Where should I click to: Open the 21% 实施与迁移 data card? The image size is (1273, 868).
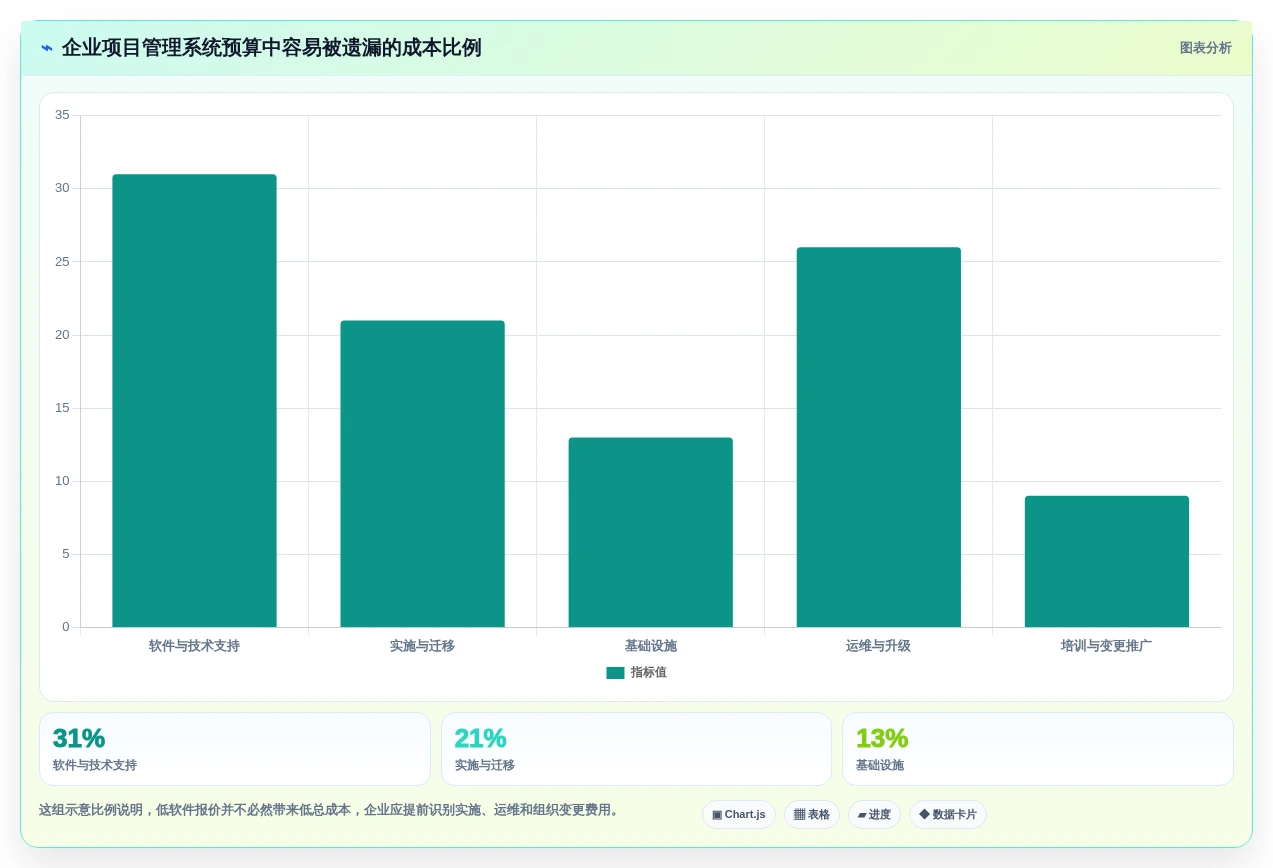click(636, 749)
